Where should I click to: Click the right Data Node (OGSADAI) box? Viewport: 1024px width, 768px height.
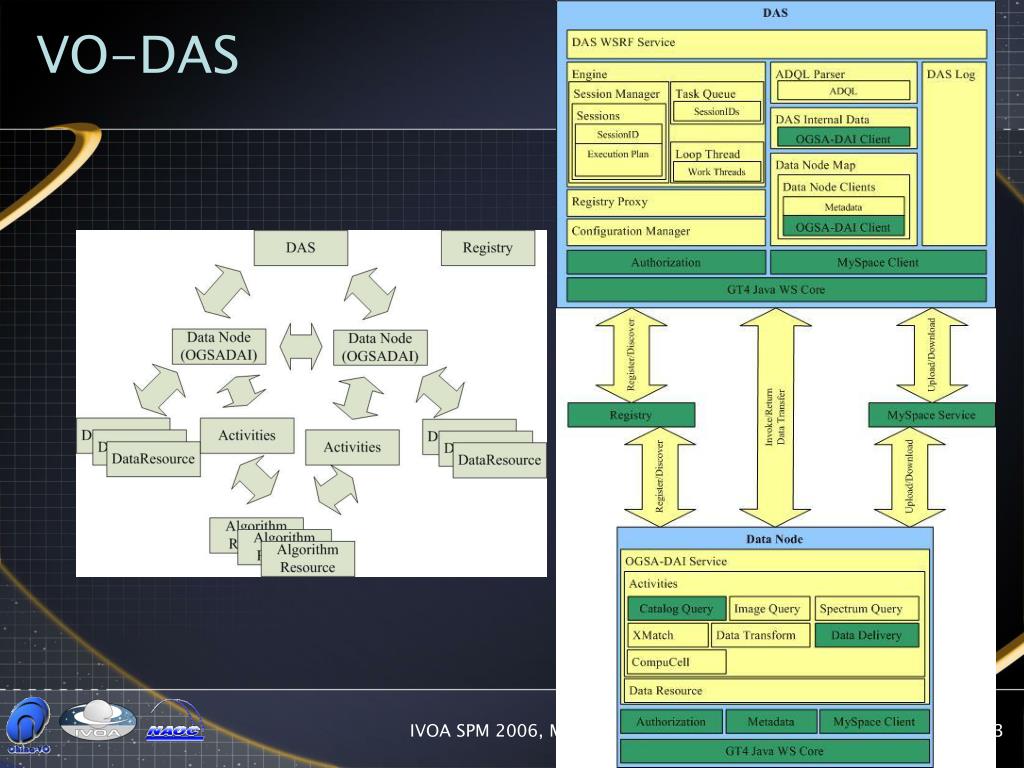[380, 347]
